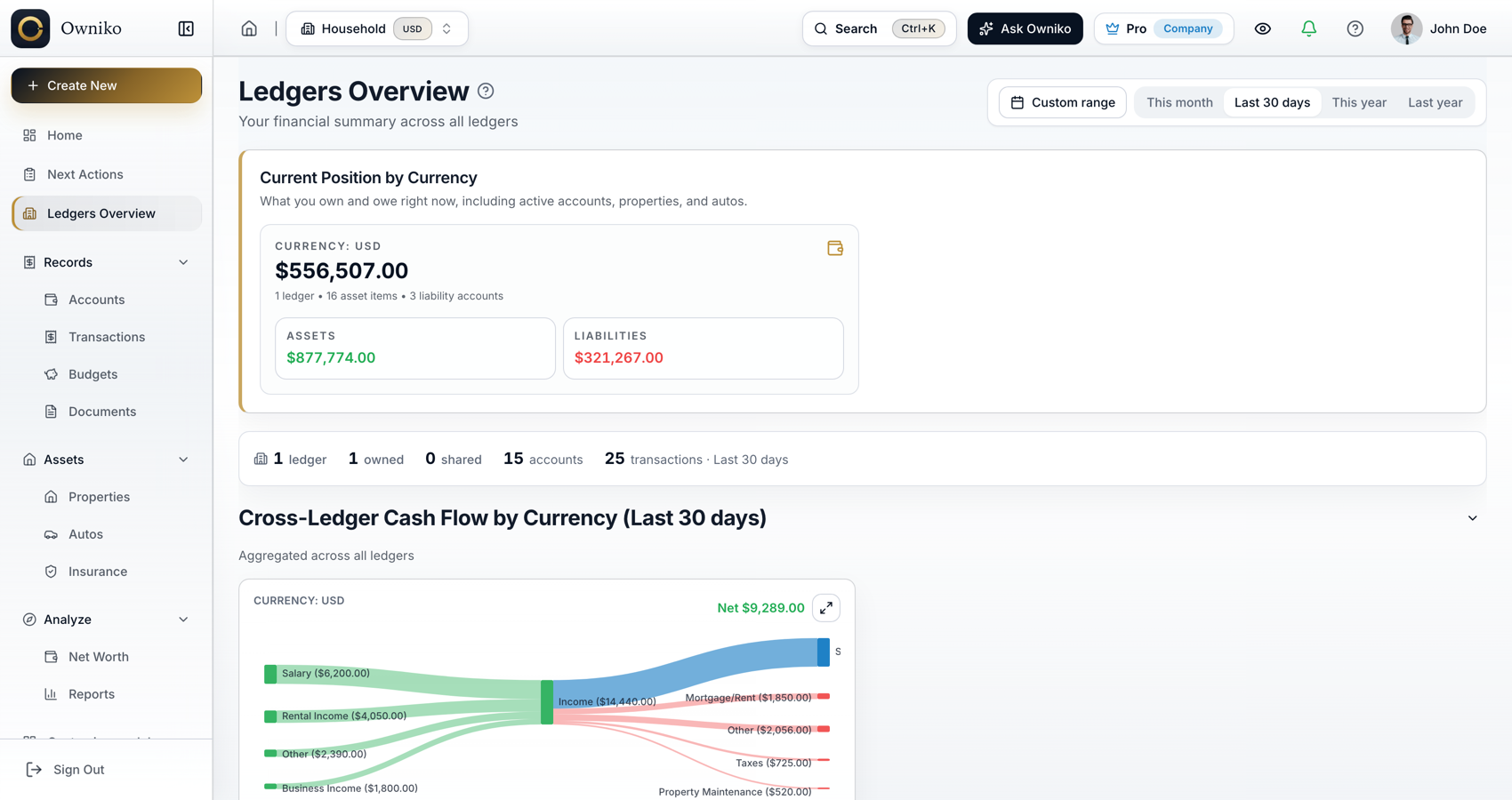Open Next Actions in the sidebar
The height and width of the screenshot is (800, 1512).
pyautogui.click(x=107, y=174)
